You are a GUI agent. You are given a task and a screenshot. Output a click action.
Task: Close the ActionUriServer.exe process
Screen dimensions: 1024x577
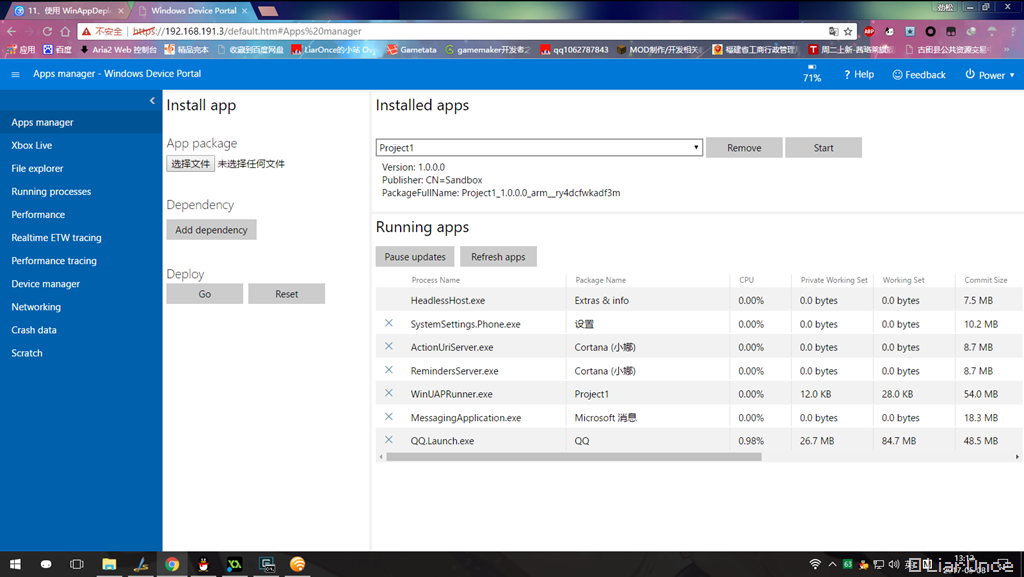tap(389, 347)
